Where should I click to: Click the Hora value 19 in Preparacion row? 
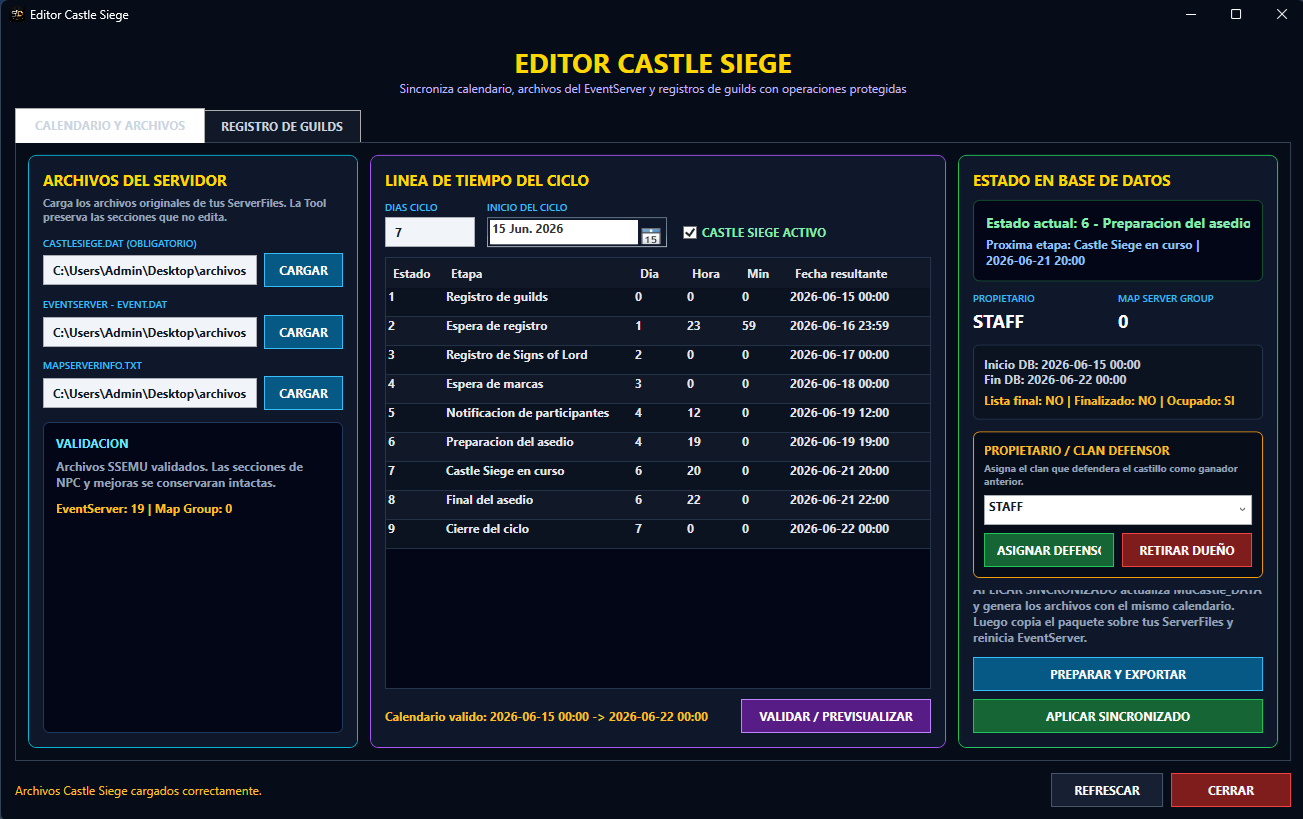click(693, 442)
